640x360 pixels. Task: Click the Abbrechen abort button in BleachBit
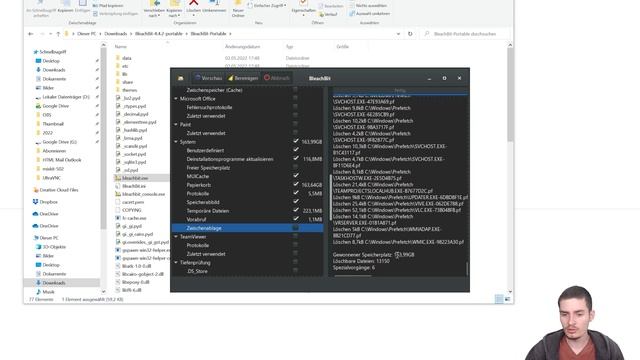coord(277,78)
